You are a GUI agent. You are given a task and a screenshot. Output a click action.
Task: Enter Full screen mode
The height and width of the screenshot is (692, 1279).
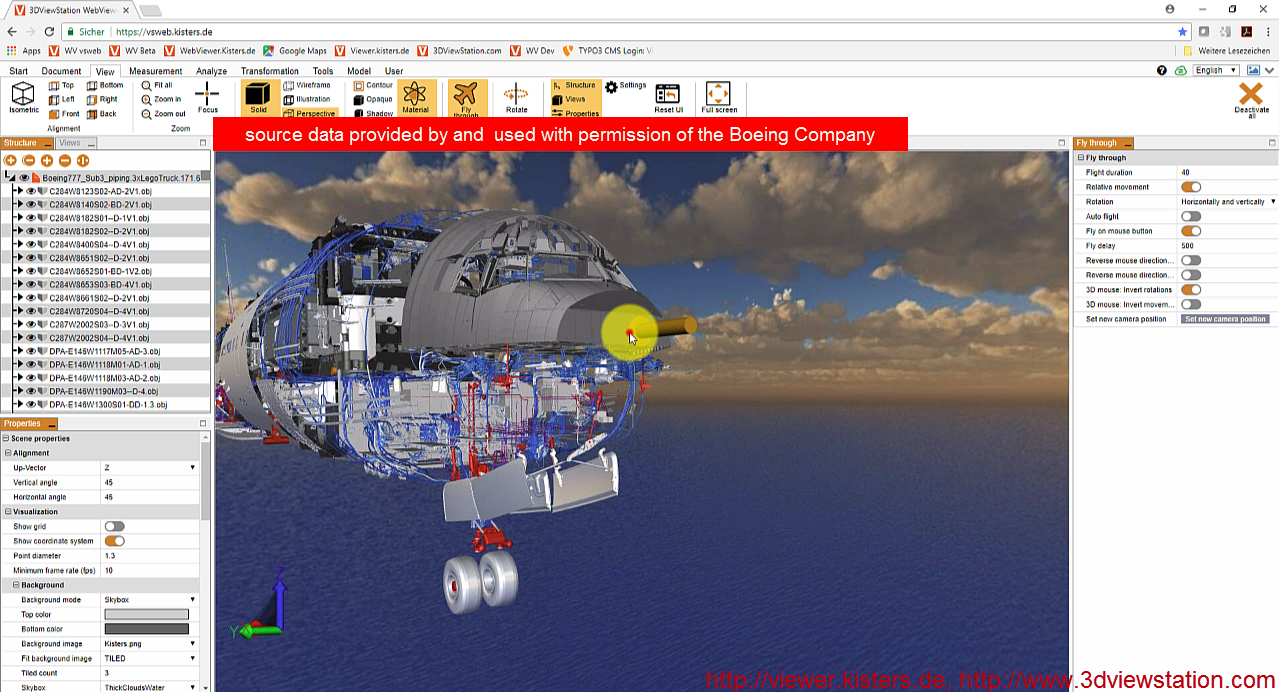[x=718, y=98]
